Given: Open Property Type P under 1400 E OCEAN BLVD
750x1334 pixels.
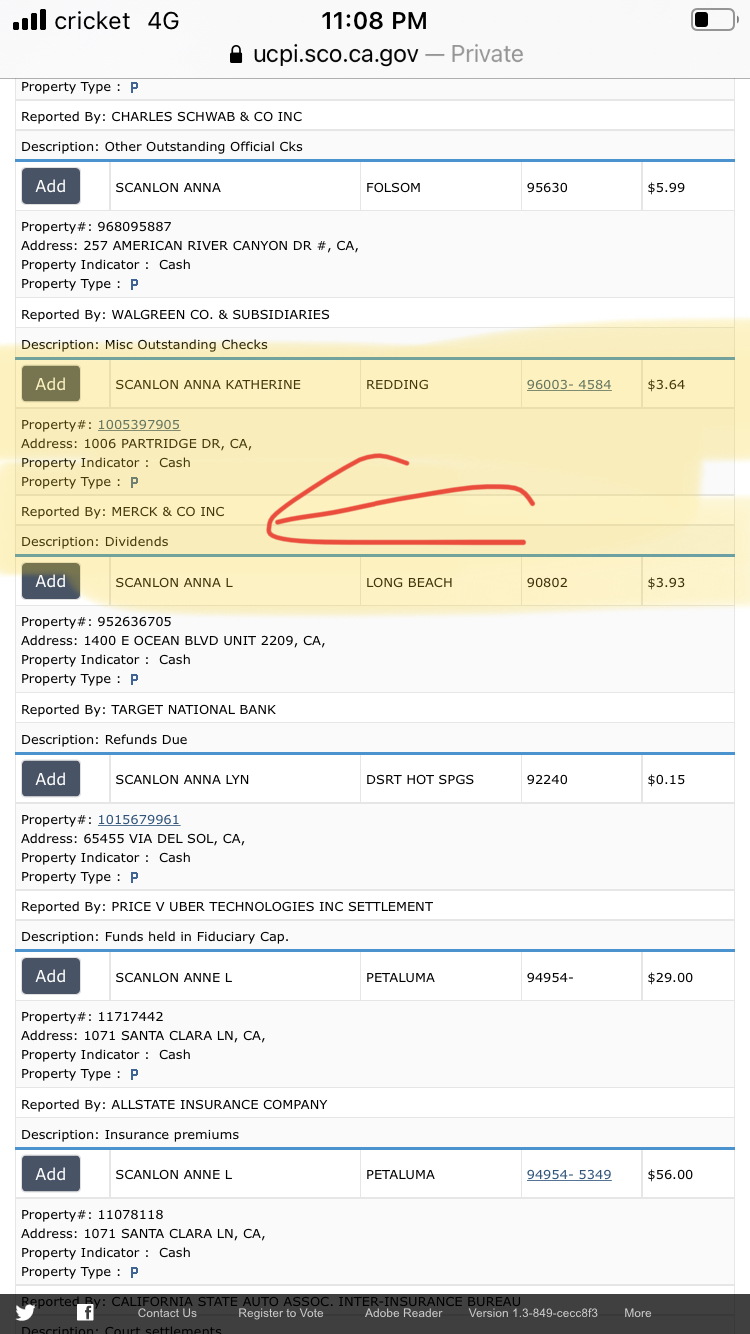Looking at the screenshot, I should click(x=134, y=679).
